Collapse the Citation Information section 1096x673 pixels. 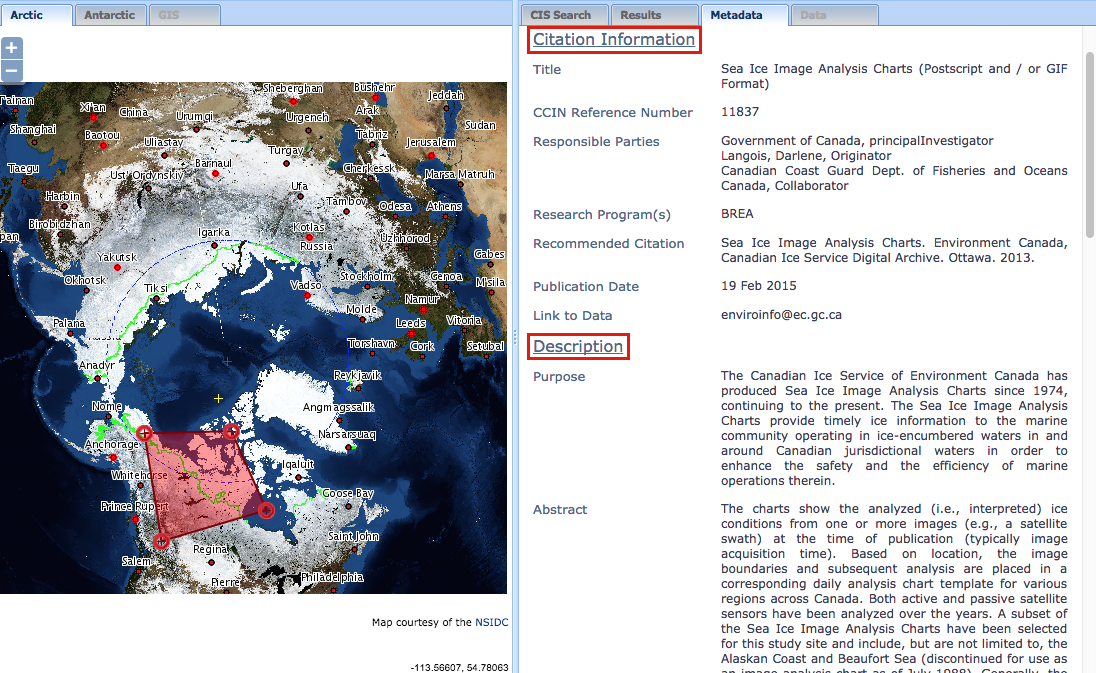613,40
